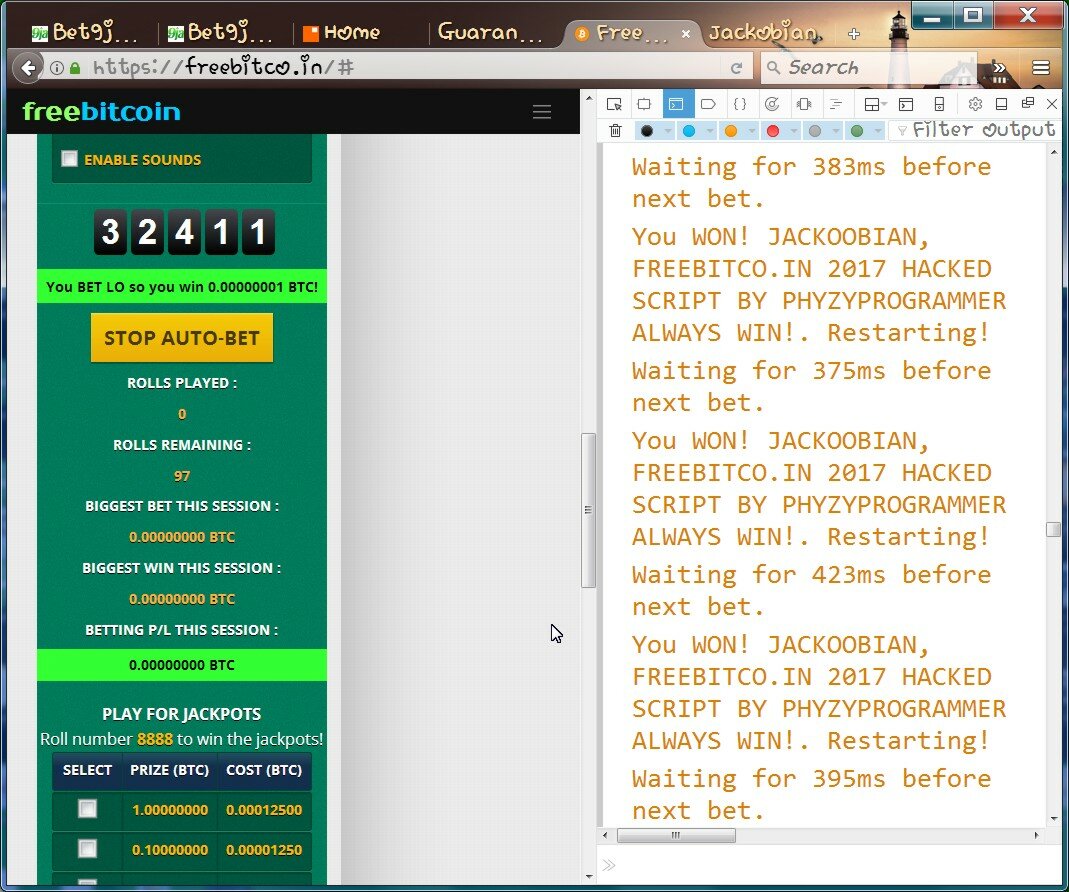
Task: Check the Enable Sounds checkbox
Action: point(70,159)
